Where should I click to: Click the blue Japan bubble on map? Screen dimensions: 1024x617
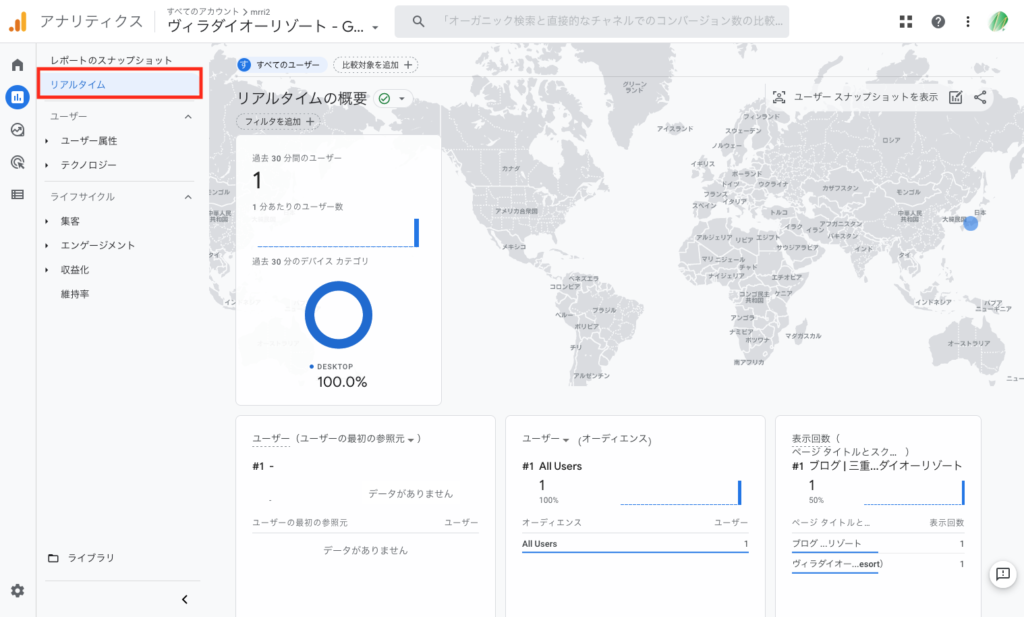tap(970, 224)
